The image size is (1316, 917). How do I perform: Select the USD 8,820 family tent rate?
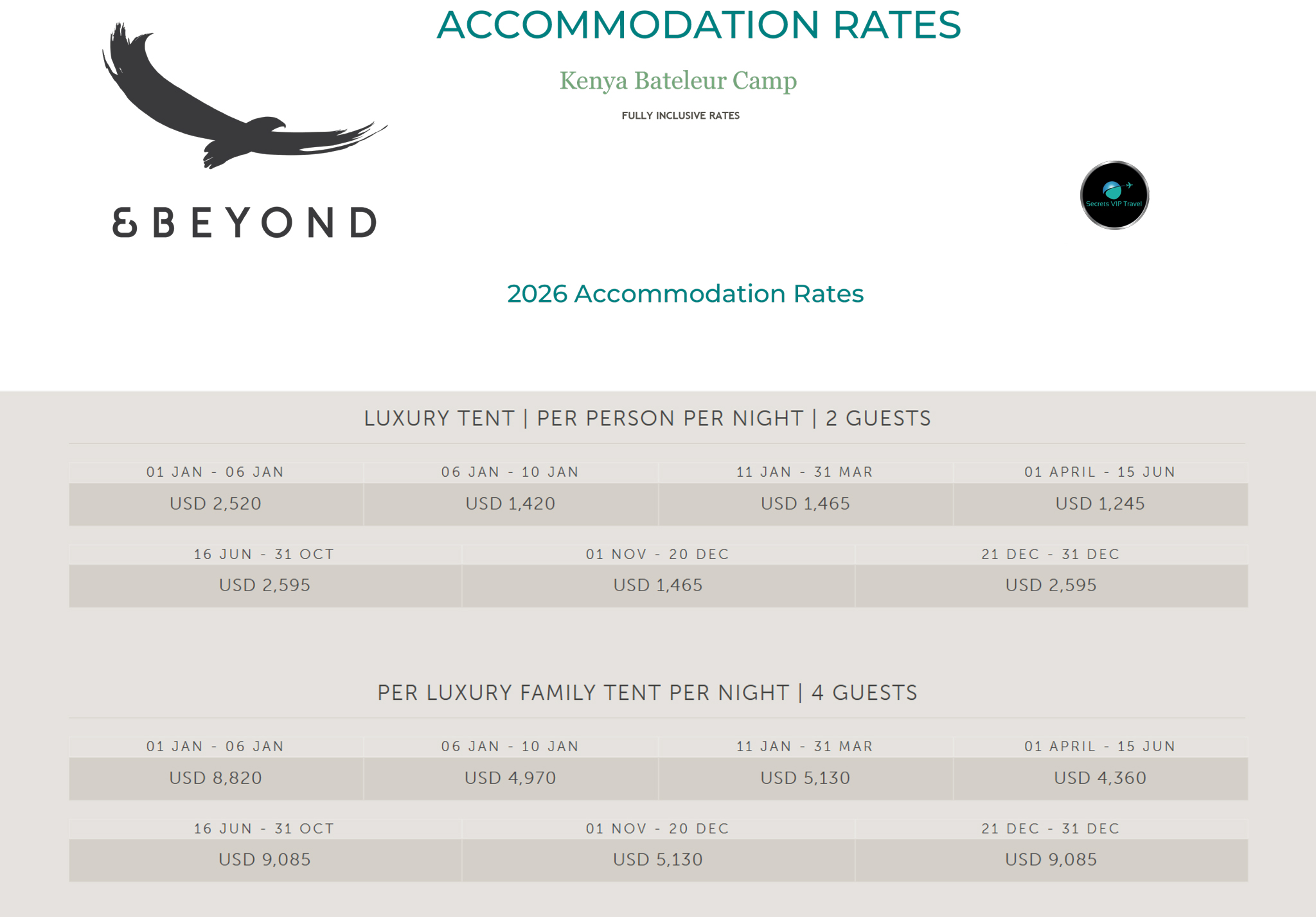pyautogui.click(x=216, y=778)
